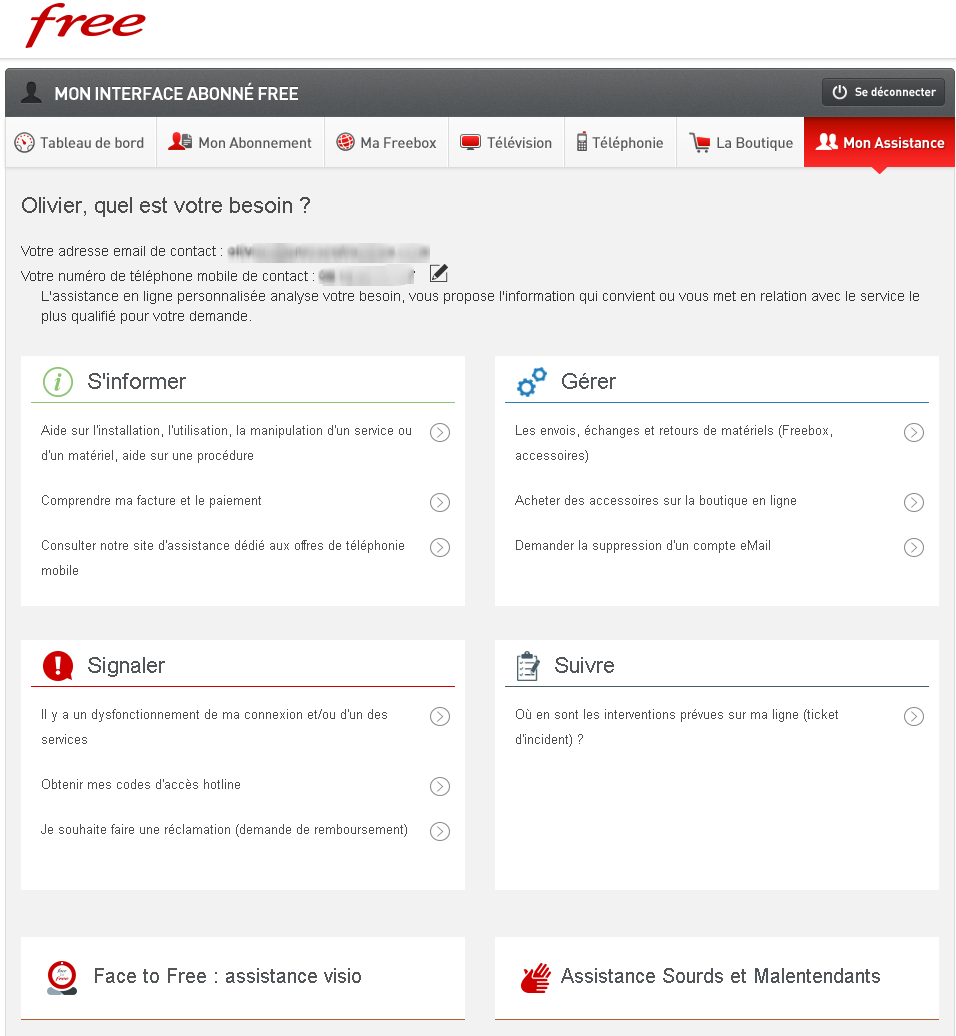The image size is (956, 1036).
Task: Open Demander la suppression d'un compte eMail
Action: tap(643, 546)
